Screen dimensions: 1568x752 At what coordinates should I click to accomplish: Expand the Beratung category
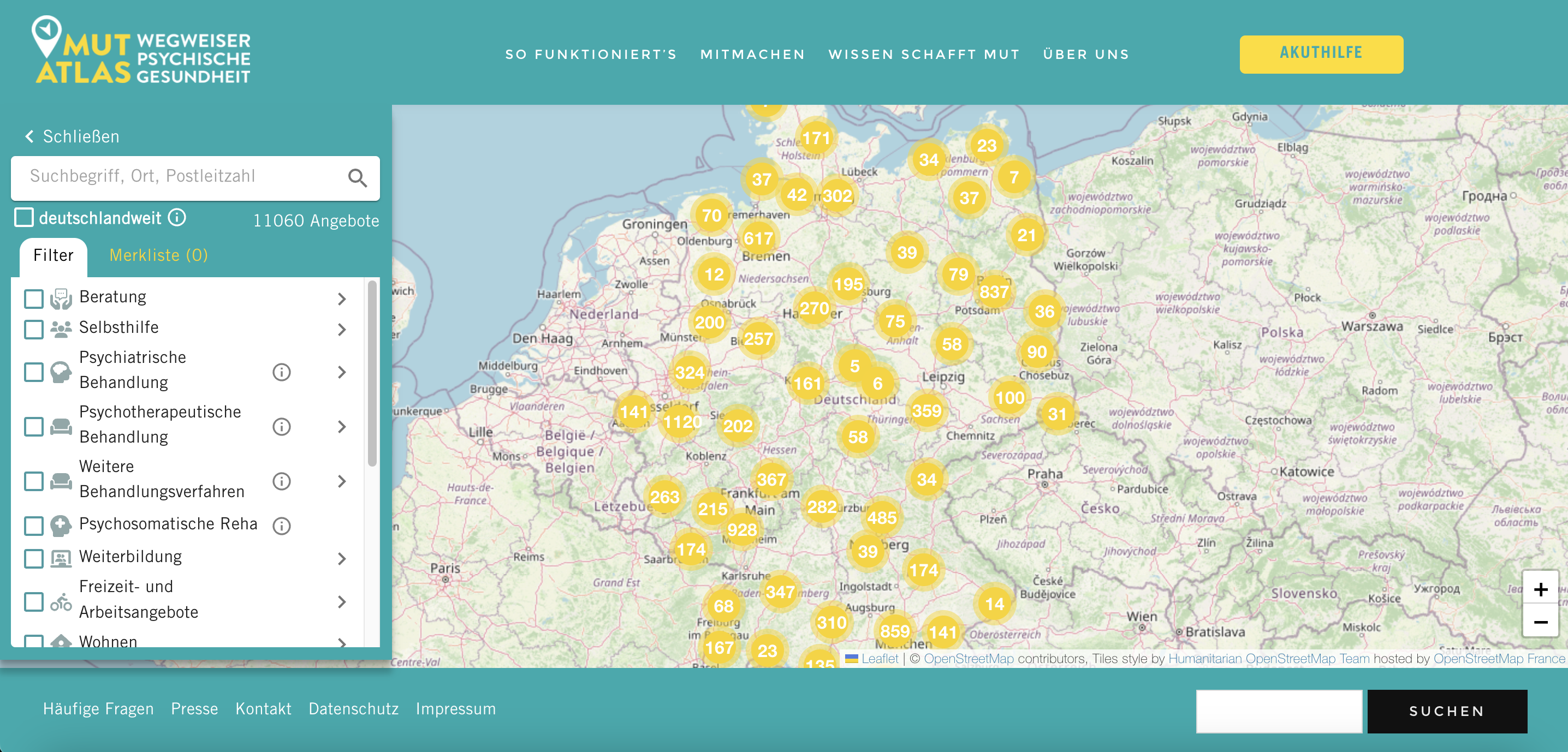[x=341, y=299]
